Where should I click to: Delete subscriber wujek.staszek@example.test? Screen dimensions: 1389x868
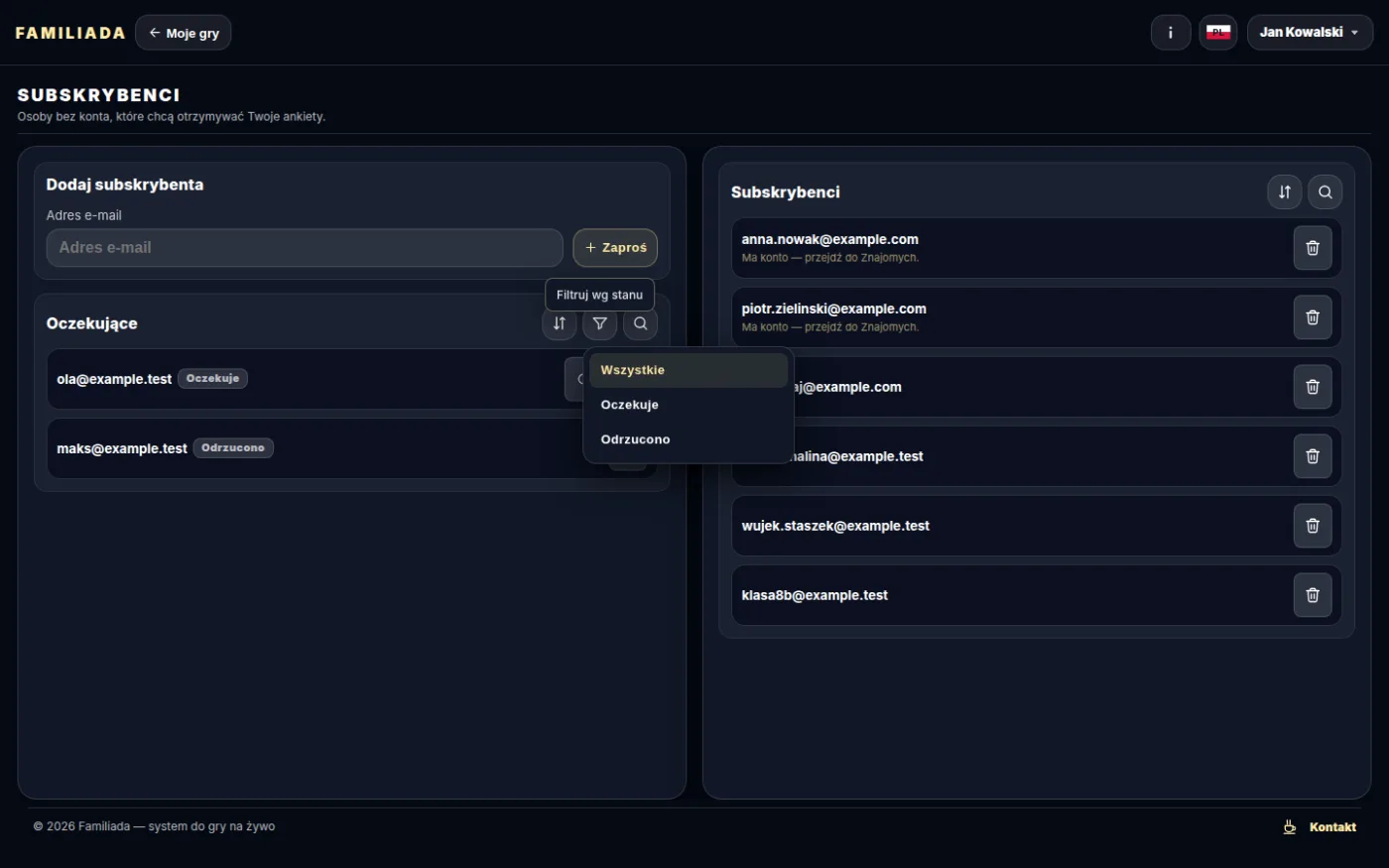point(1313,526)
